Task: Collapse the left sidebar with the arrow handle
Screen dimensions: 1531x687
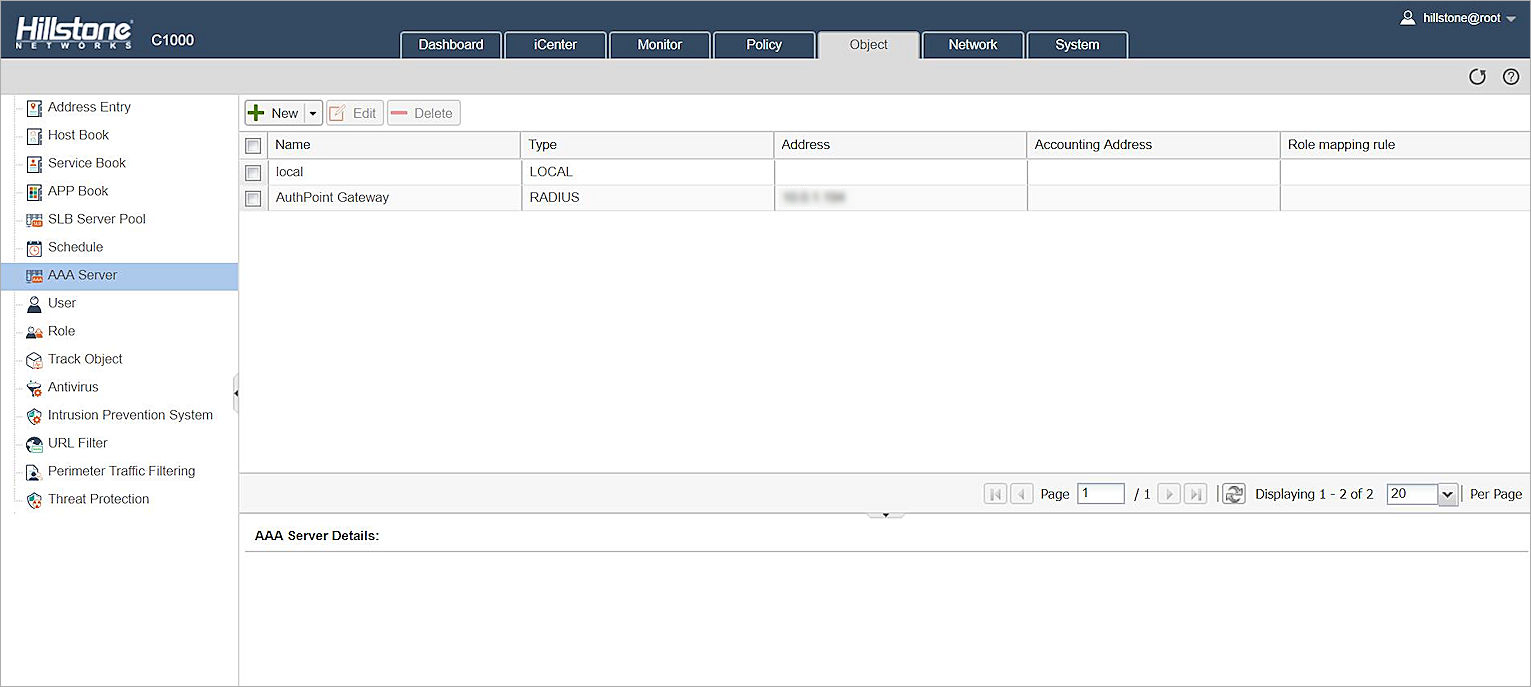Action: (x=238, y=393)
